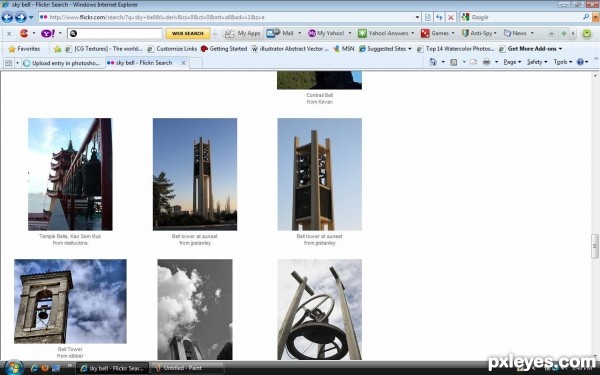Image resolution: width=600 pixels, height=375 pixels.
Task: Open the My Yahoo! toolbar button
Action: 326,33
